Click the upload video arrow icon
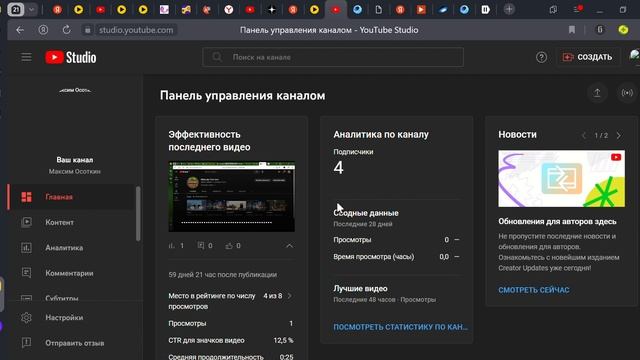This screenshot has width=640, height=360. click(597, 93)
